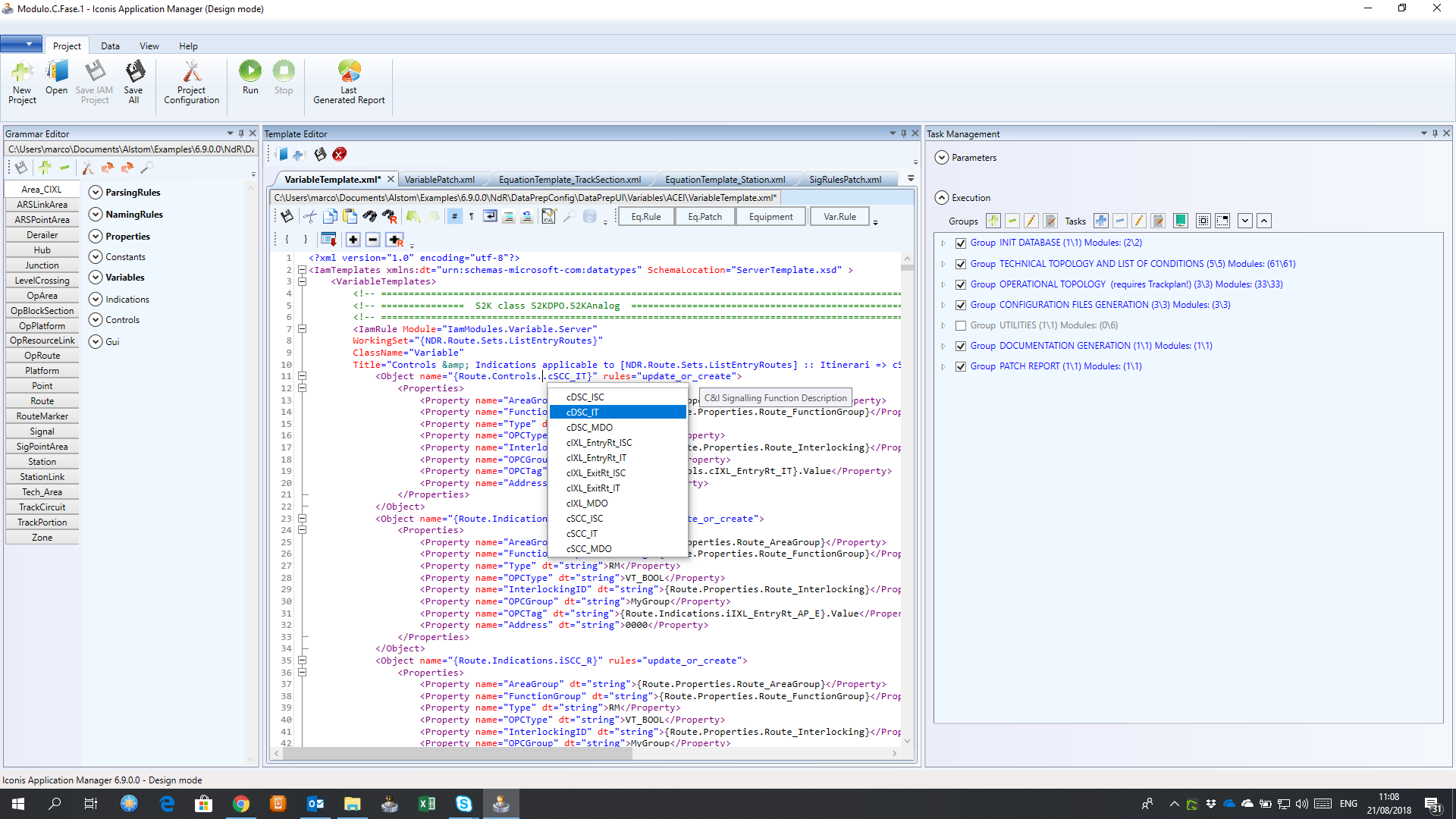The width and height of the screenshot is (1456, 819).
Task: Open the Last Generated Report
Action: click(x=349, y=82)
